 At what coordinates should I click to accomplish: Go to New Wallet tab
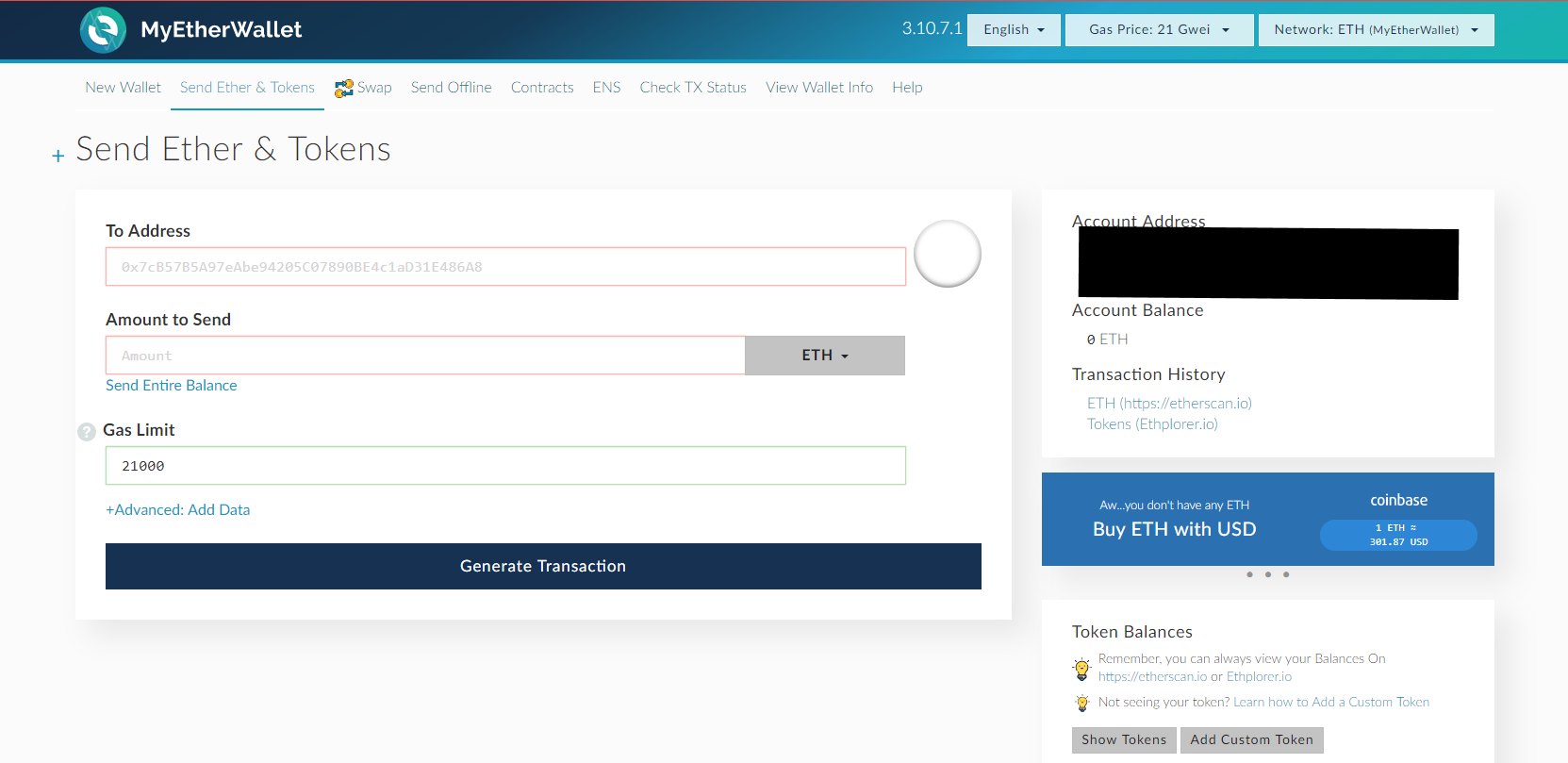coord(123,87)
